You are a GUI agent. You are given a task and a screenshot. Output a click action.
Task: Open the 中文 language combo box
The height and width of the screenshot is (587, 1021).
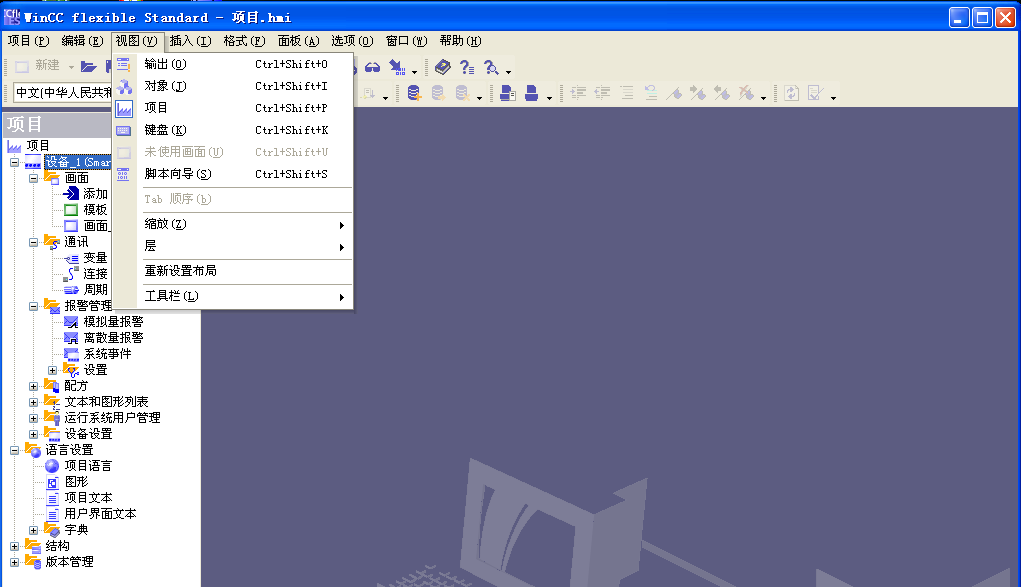click(63, 93)
